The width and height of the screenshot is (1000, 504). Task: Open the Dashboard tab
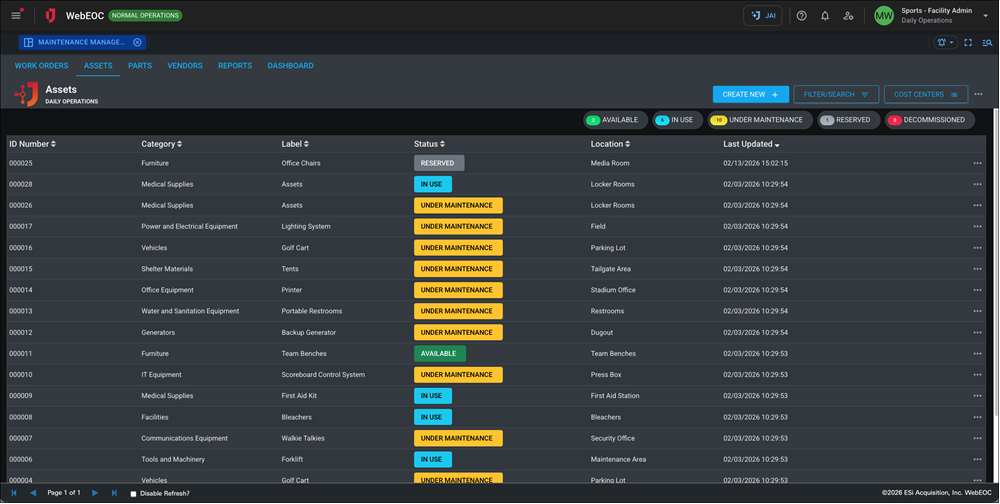[290, 66]
